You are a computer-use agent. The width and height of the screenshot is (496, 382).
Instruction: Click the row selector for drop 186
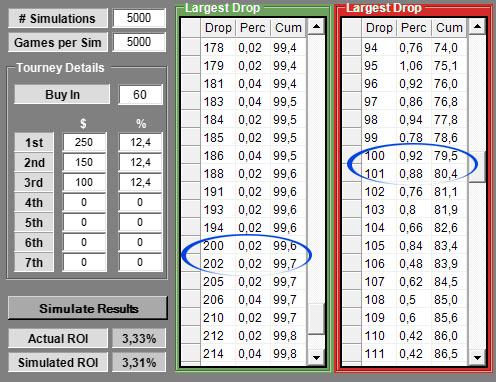click(x=191, y=156)
